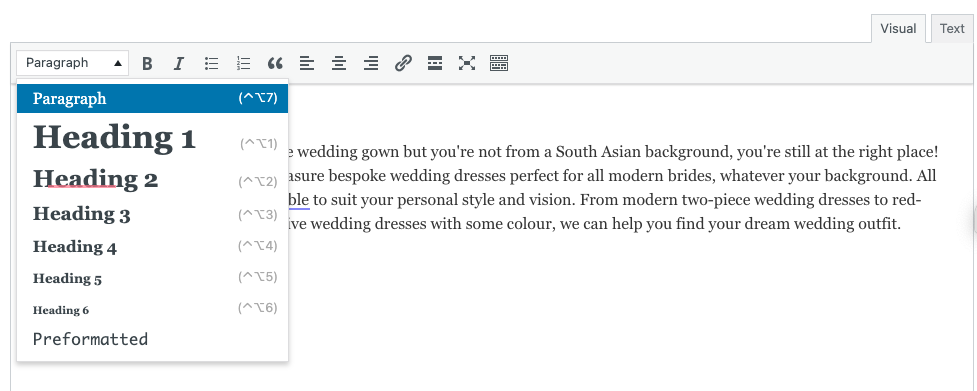Insert a numbered list

click(x=244, y=63)
